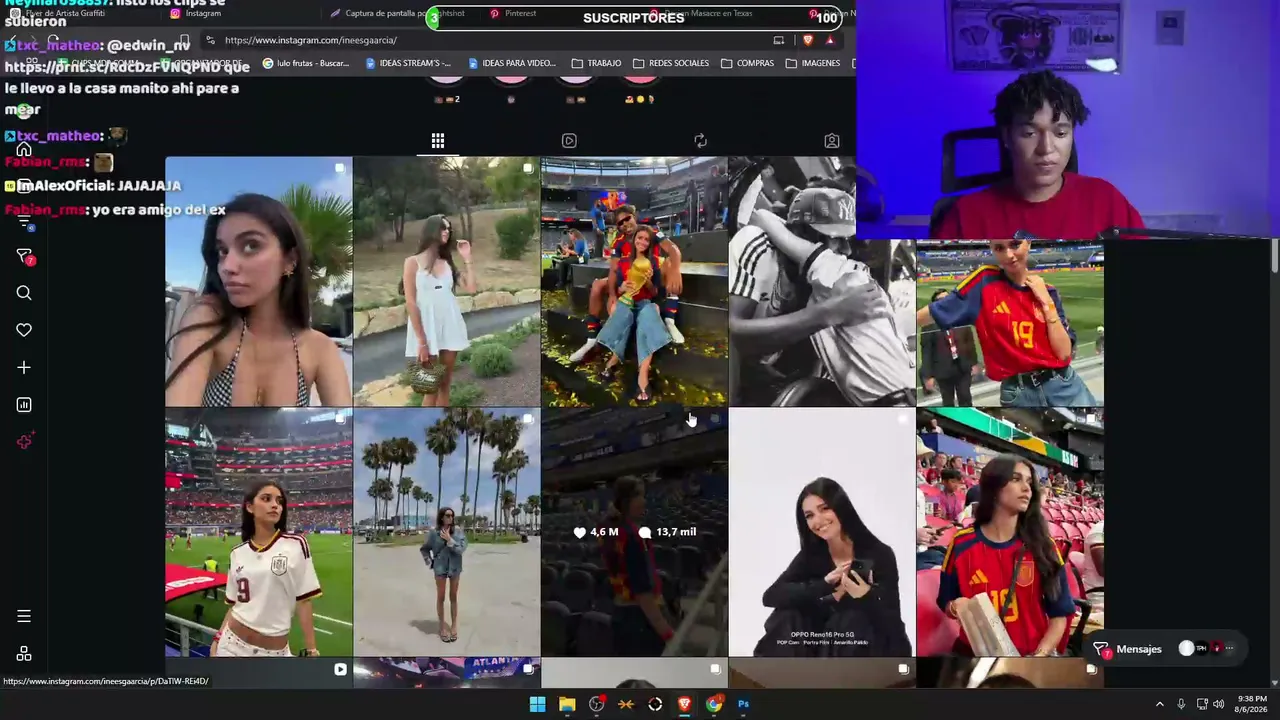The width and height of the screenshot is (1280, 720).
Task: Switch to the reposts tab
Action: coord(700,141)
